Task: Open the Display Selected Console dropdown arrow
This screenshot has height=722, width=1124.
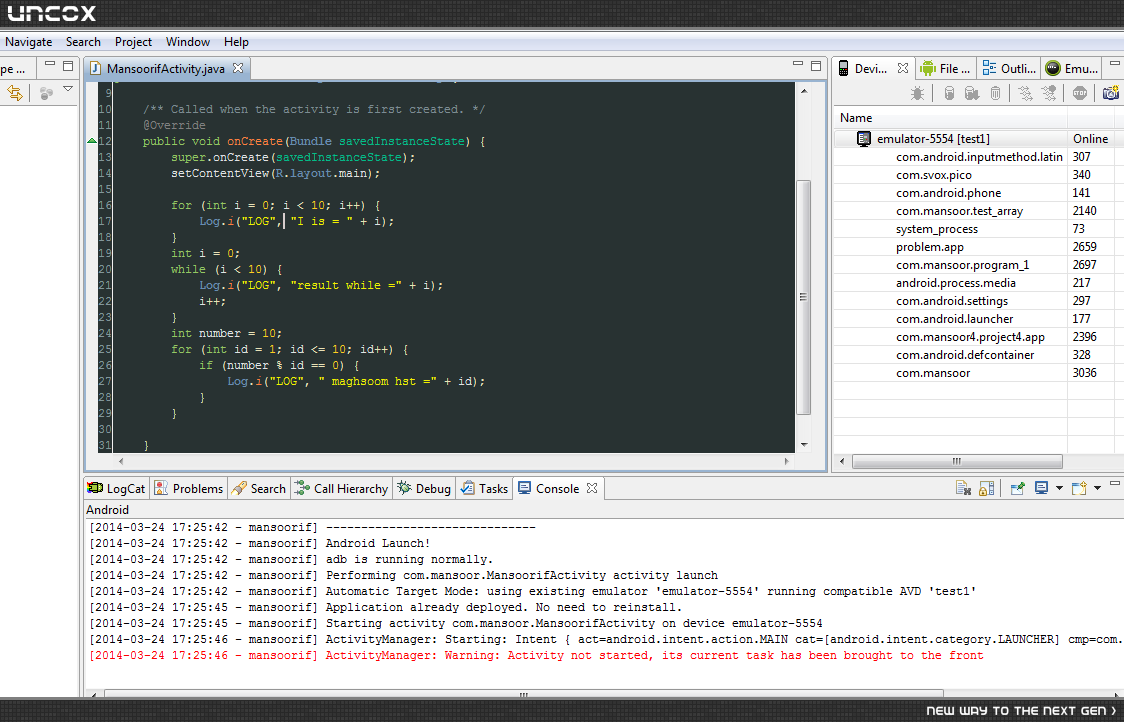Action: click(1059, 488)
